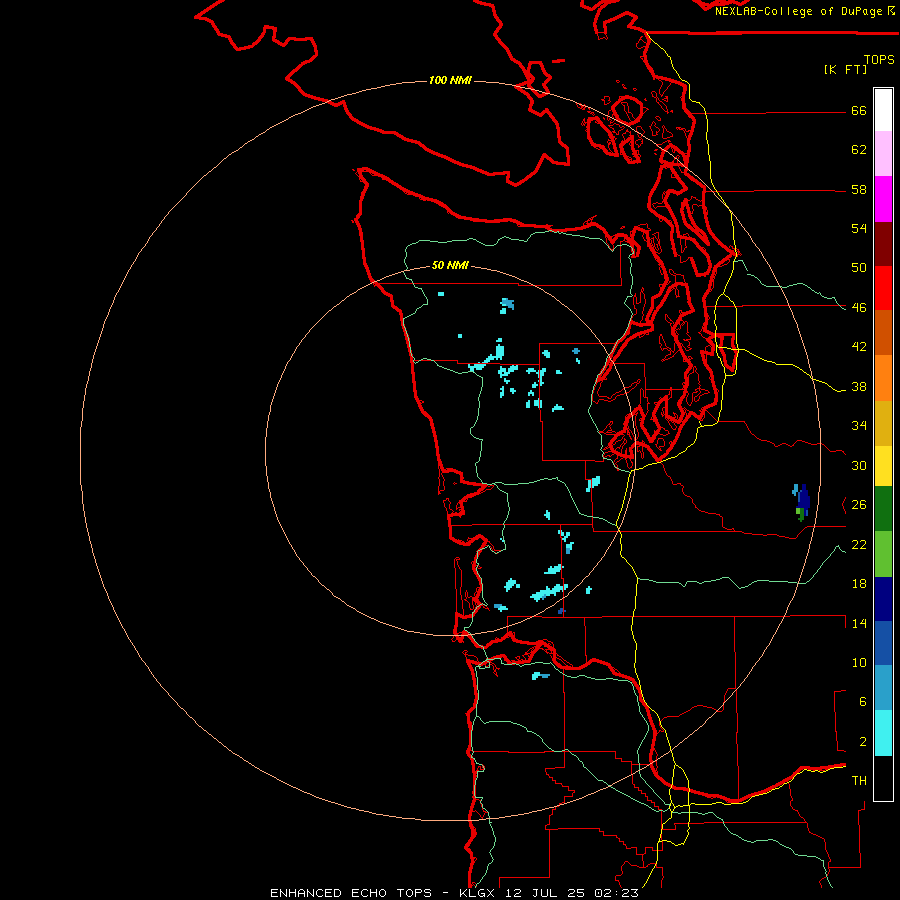Screen dimensions: 900x900
Task: Select the cyan legend color band
Action: tap(883, 734)
